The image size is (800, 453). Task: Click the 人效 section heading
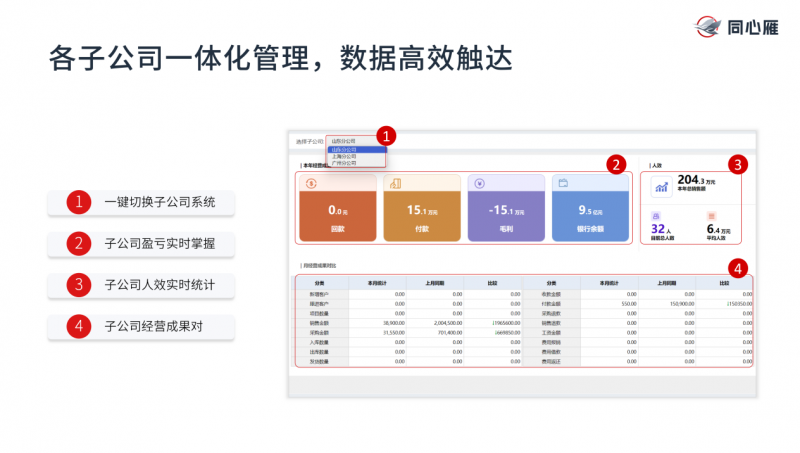coord(656,166)
